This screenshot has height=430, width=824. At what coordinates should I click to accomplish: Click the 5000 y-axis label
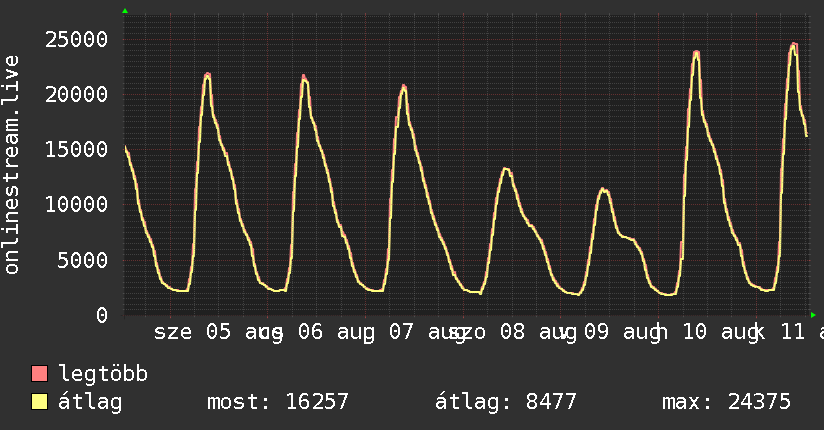click(x=83, y=260)
